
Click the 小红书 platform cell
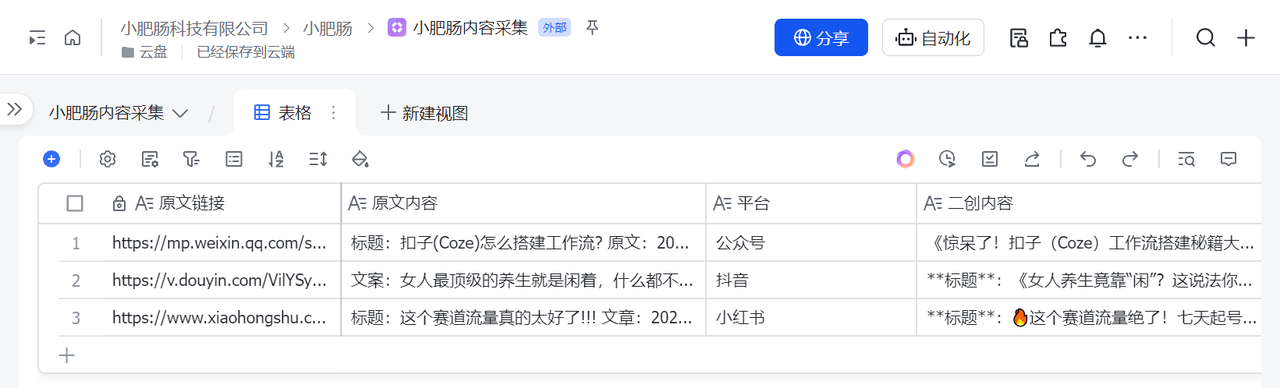[811, 318]
